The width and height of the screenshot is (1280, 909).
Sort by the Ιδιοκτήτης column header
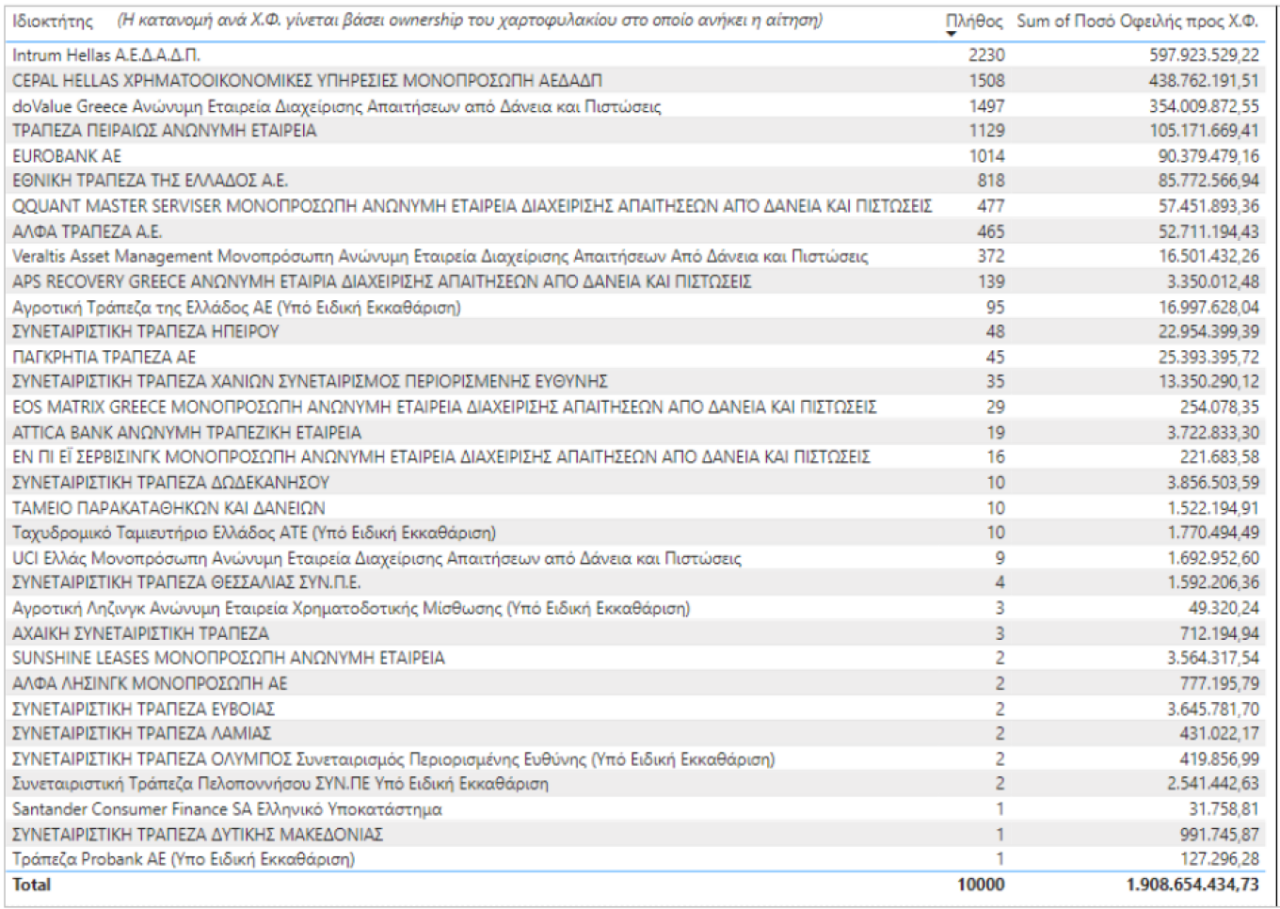(x=55, y=21)
